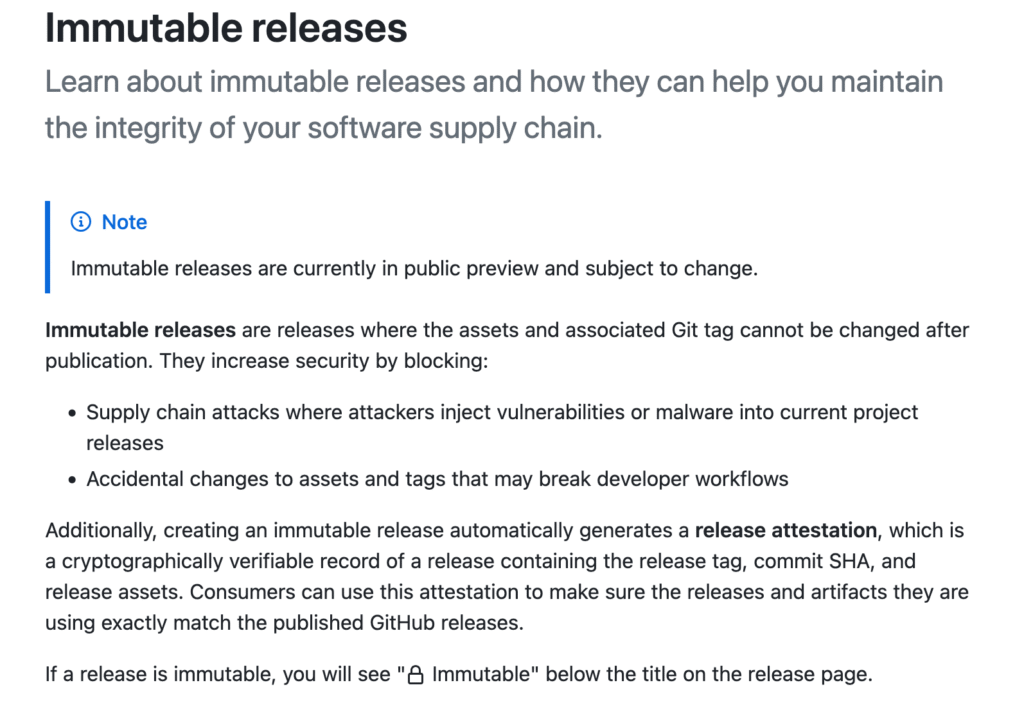Click the 'Supply chain attacks' bullet item

point(502,427)
